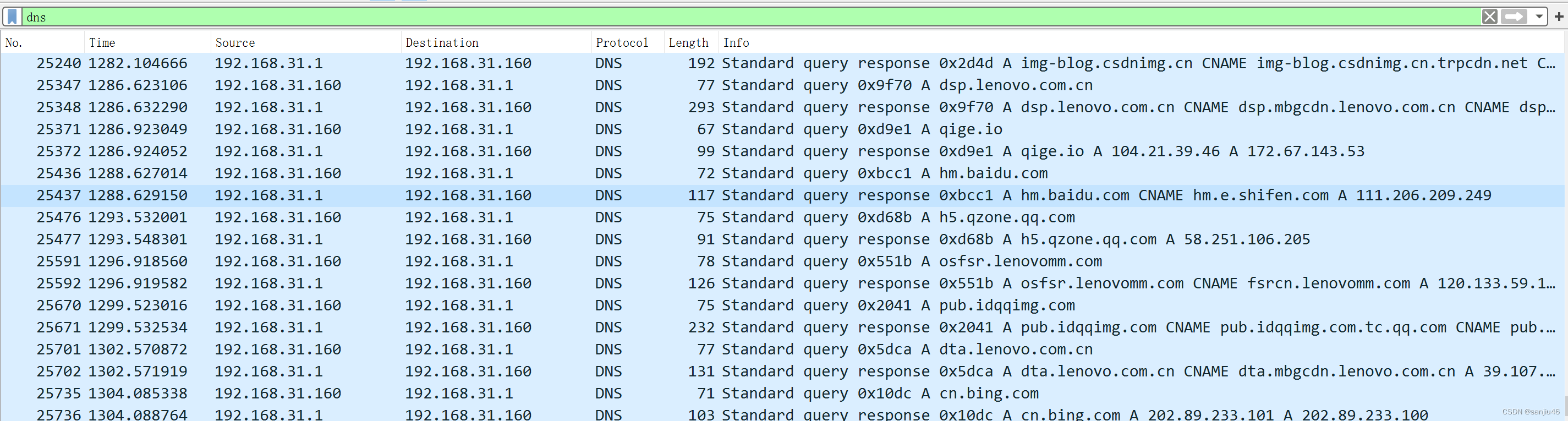Open the filter history dropdown

point(1539,17)
